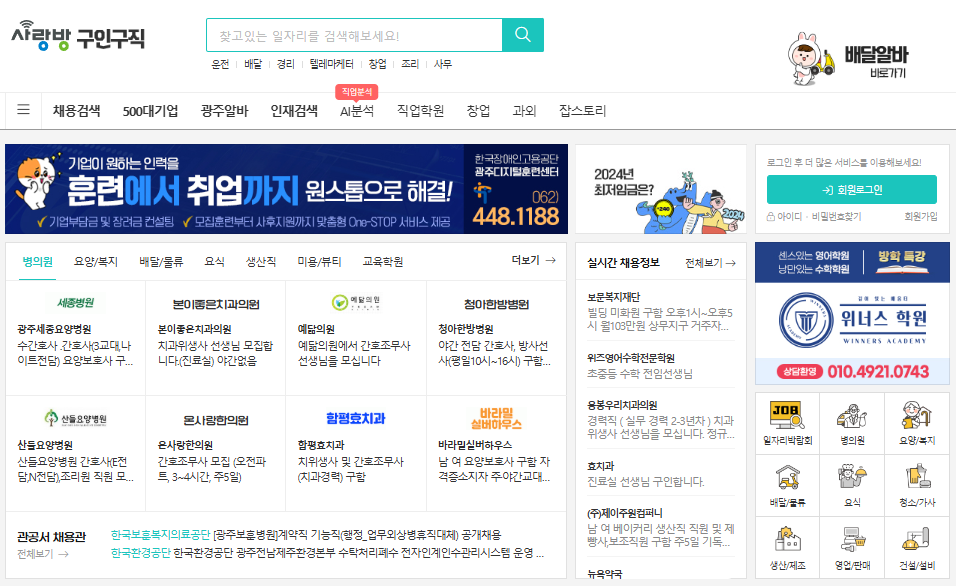Click the 바라밀 실버하우스 logo
The height and width of the screenshot is (586, 956).
point(496,418)
